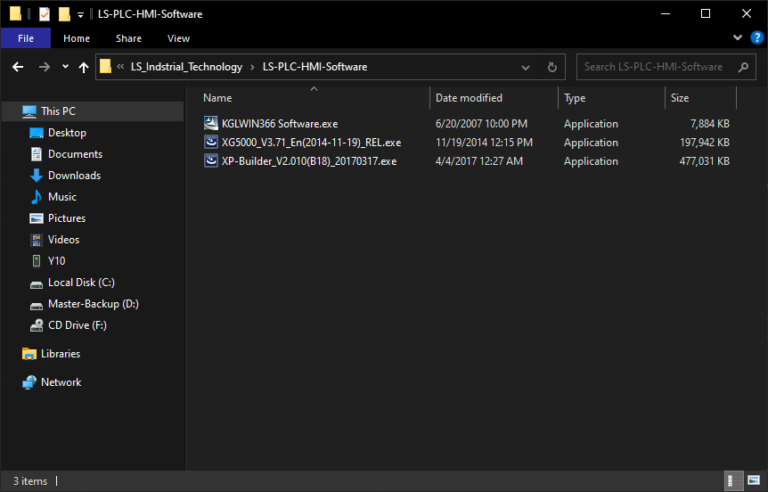Viewport: 768px width, 492px height.
Task: Click the refresh button in address bar
Action: (551, 67)
